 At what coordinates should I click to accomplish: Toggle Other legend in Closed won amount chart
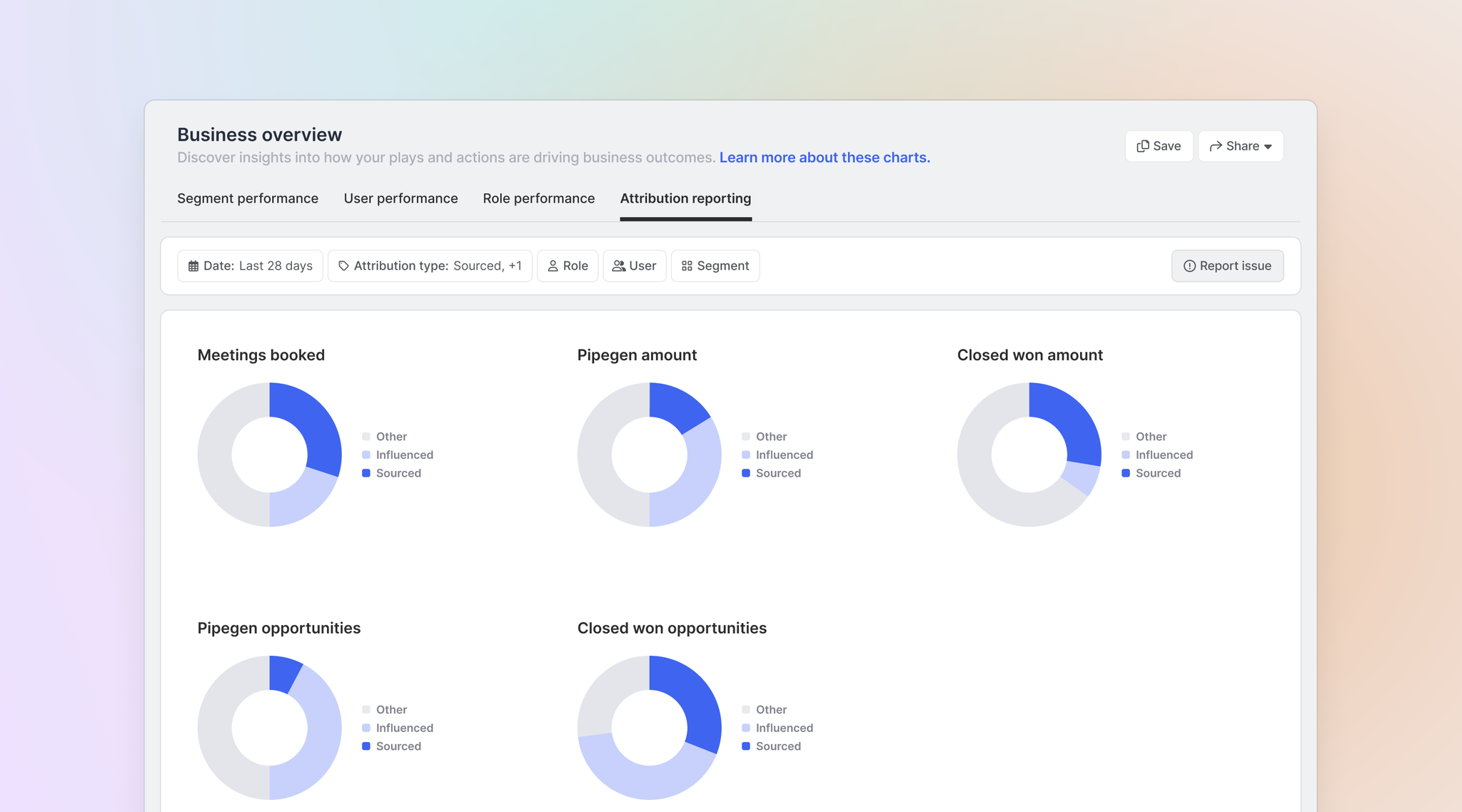[x=1151, y=437]
